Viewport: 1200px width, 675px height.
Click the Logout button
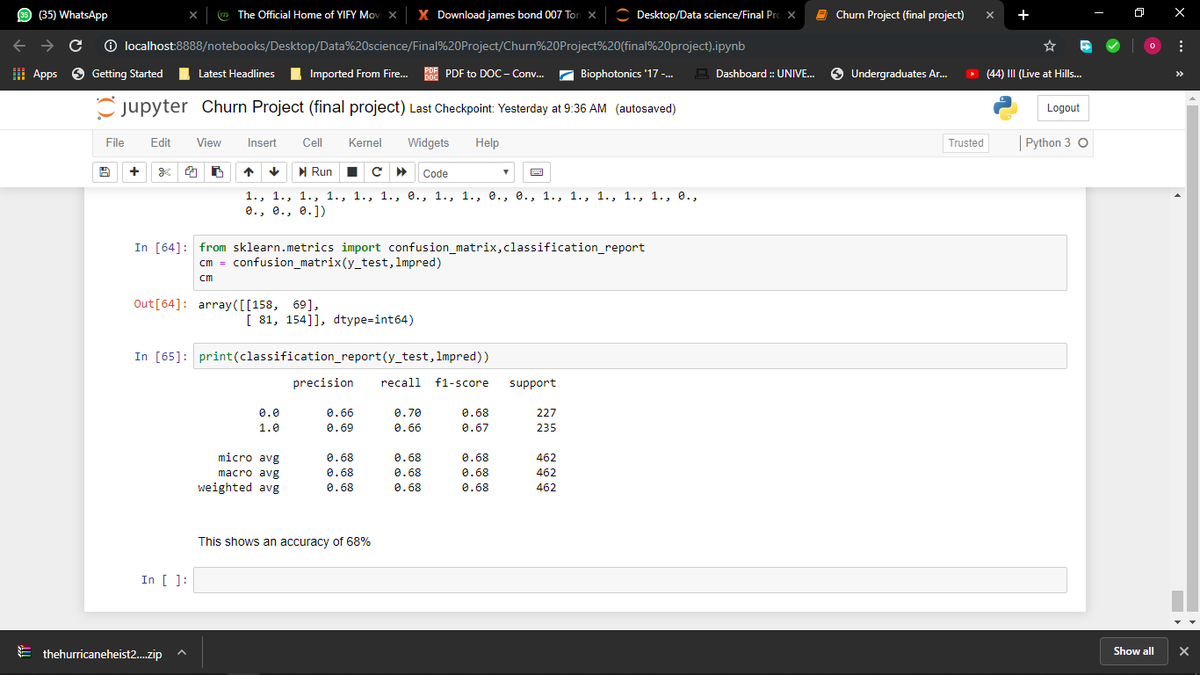(x=1063, y=108)
